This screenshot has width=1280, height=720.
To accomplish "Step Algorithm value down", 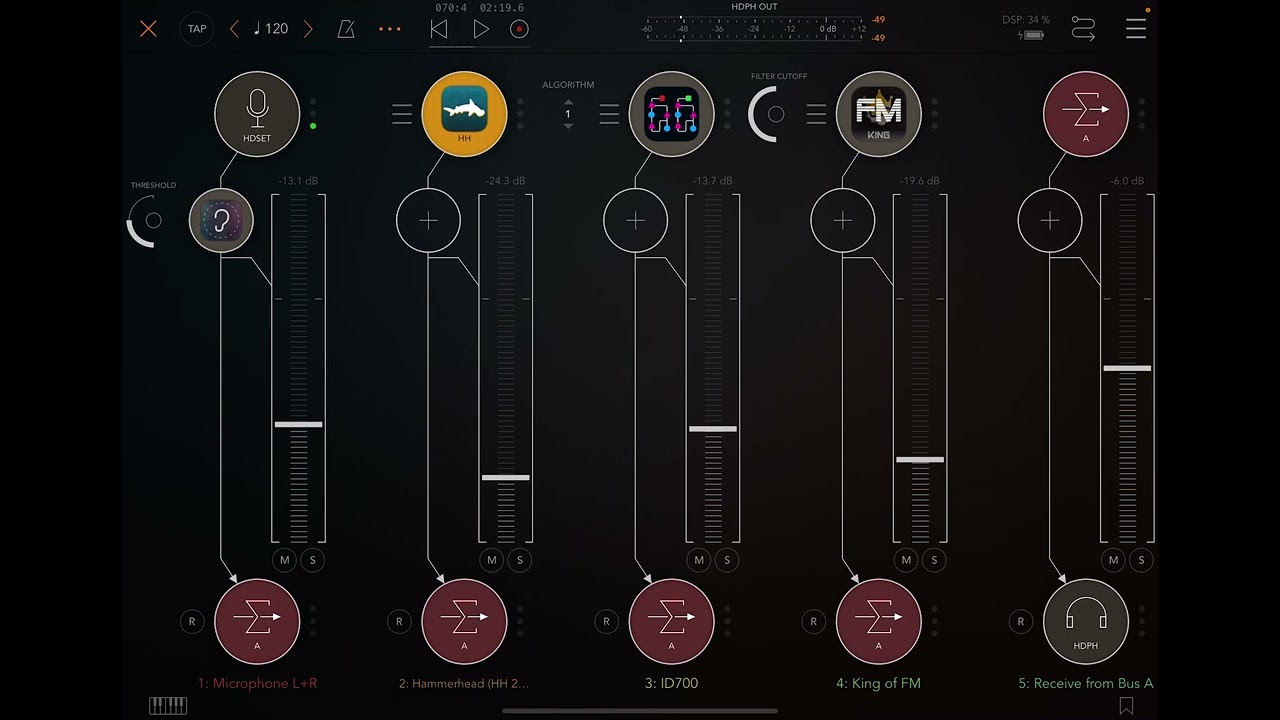I will pos(568,126).
